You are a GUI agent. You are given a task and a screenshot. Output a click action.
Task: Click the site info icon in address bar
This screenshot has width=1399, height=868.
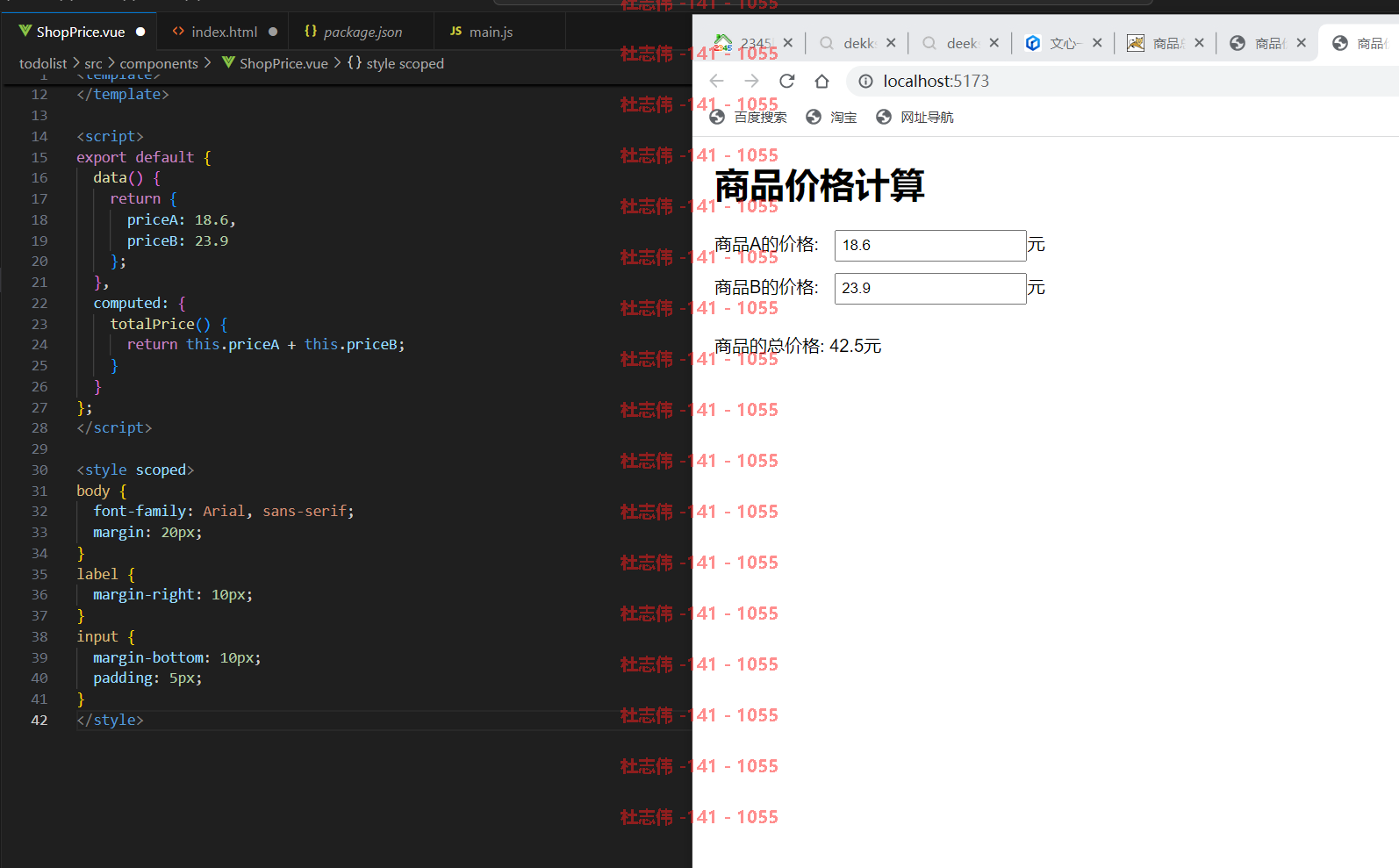(x=865, y=81)
